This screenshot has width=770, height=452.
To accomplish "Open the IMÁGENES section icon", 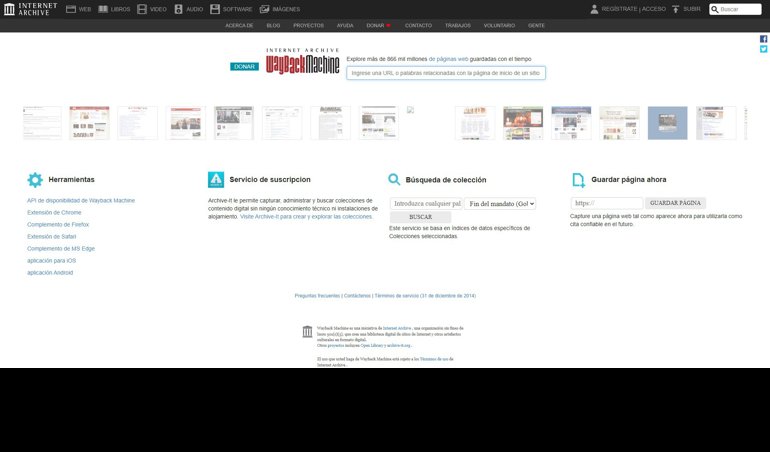I will pyautogui.click(x=265, y=9).
